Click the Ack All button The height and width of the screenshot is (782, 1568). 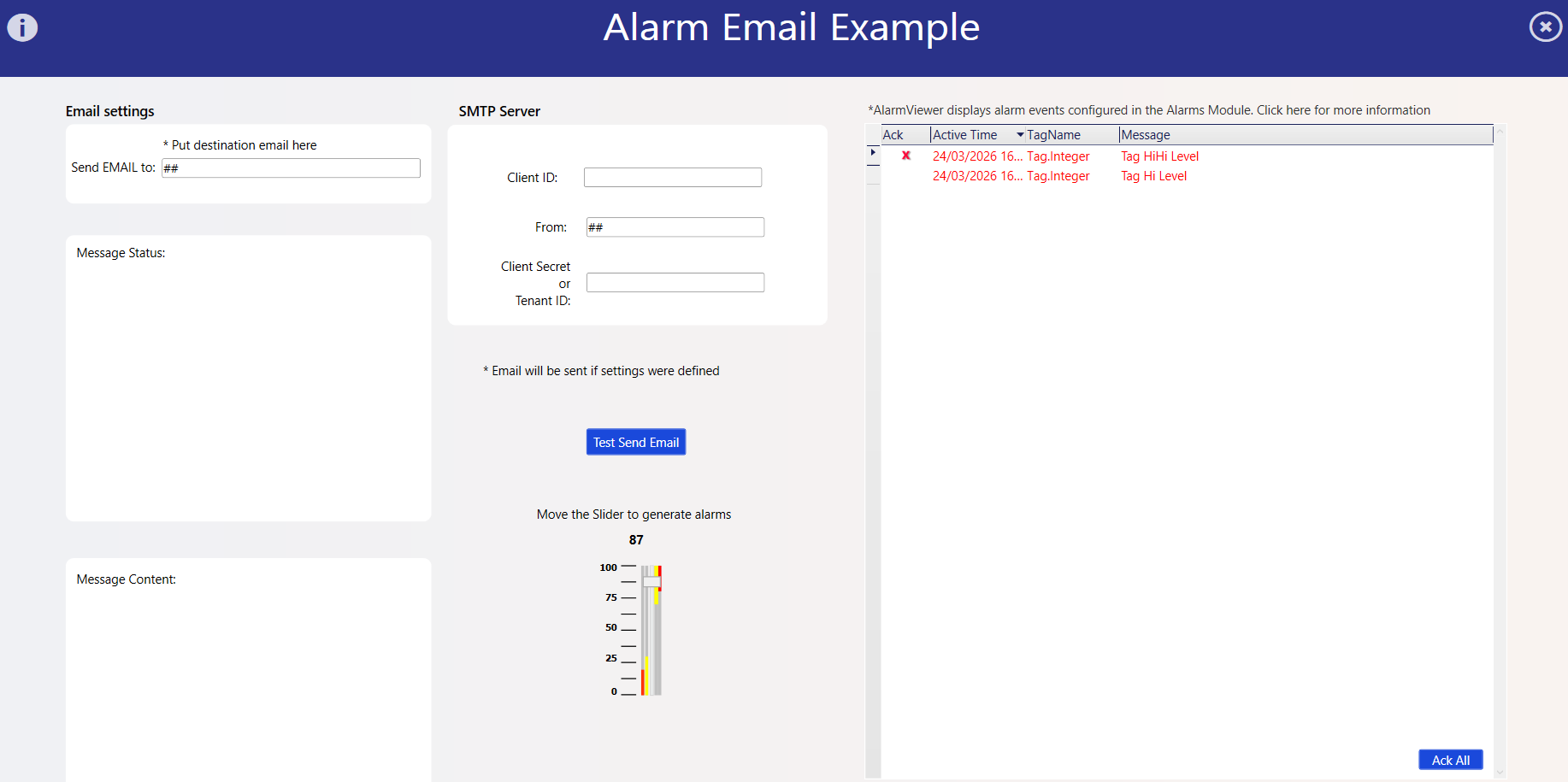coord(1450,760)
